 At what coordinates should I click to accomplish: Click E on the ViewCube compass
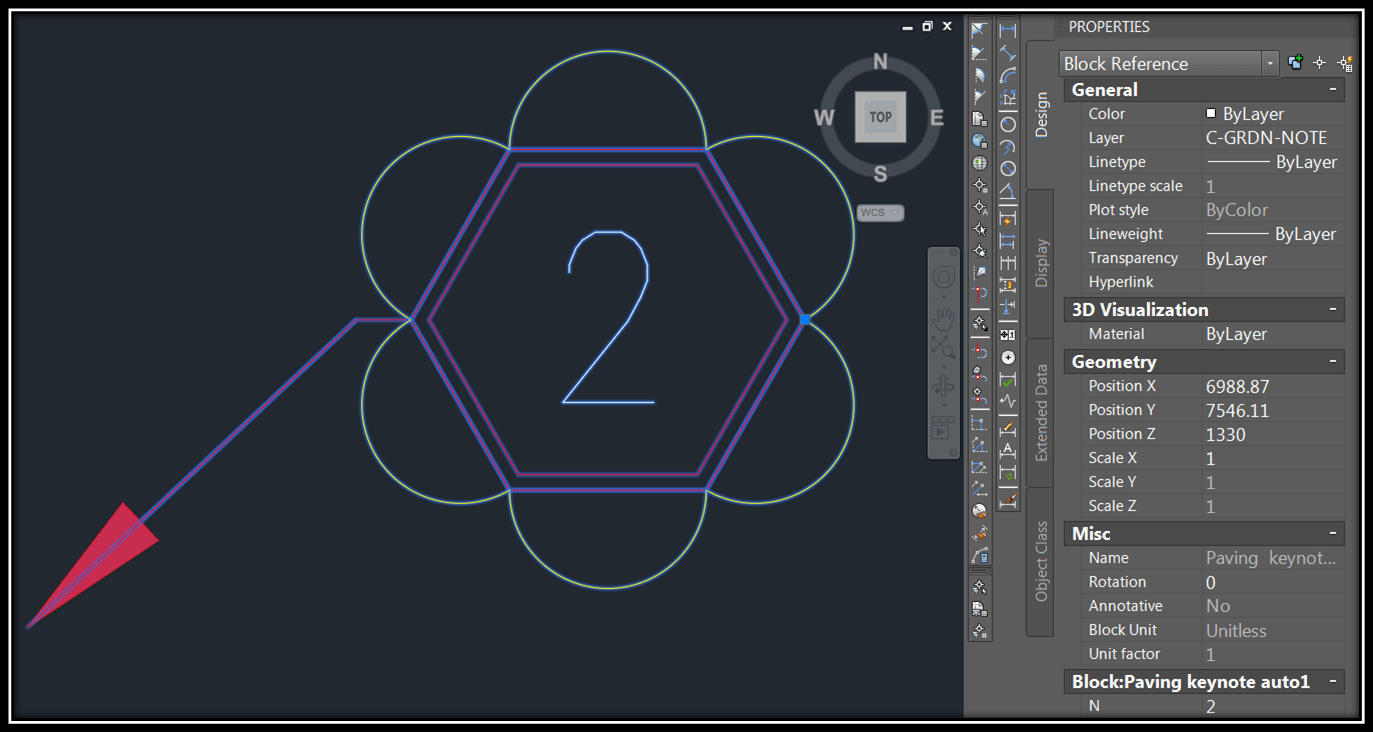click(937, 118)
